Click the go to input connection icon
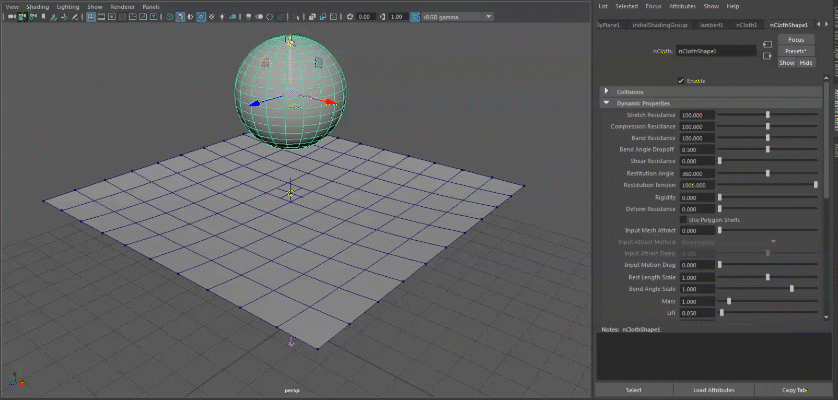 point(767,44)
